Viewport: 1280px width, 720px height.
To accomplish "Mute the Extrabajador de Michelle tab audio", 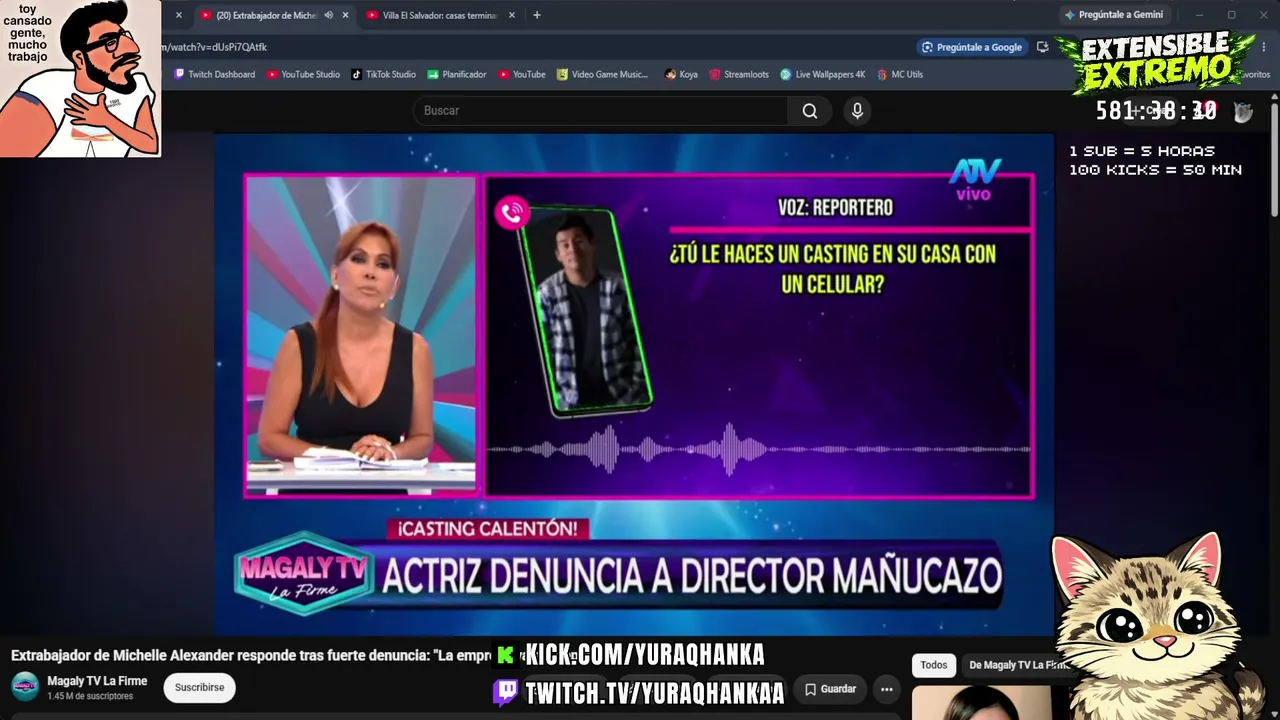I will pyautogui.click(x=329, y=15).
